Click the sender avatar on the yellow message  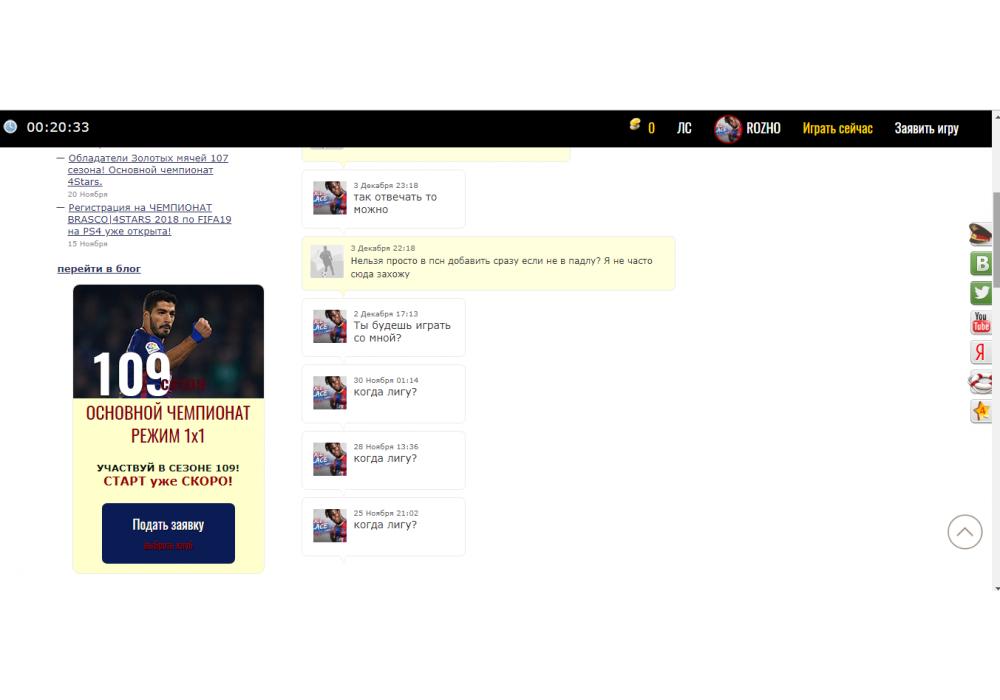point(328,261)
